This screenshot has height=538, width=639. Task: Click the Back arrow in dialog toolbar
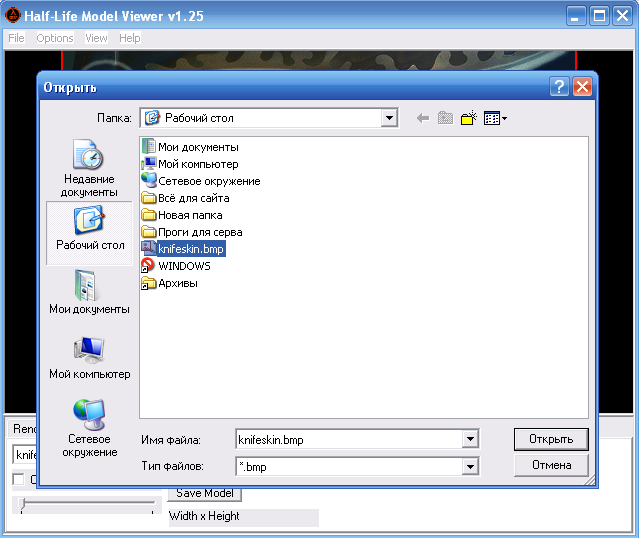coord(422,118)
